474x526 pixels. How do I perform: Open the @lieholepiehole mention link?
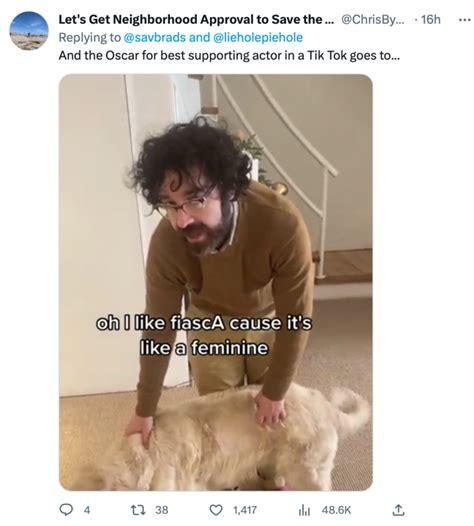(258, 37)
